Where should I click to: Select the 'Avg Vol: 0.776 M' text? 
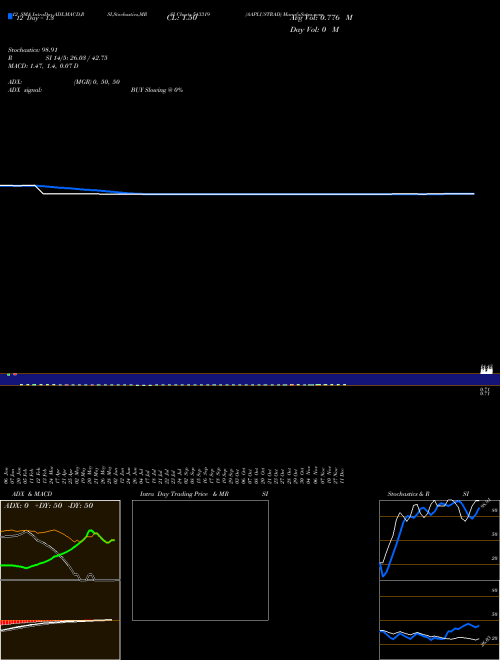[321, 18]
